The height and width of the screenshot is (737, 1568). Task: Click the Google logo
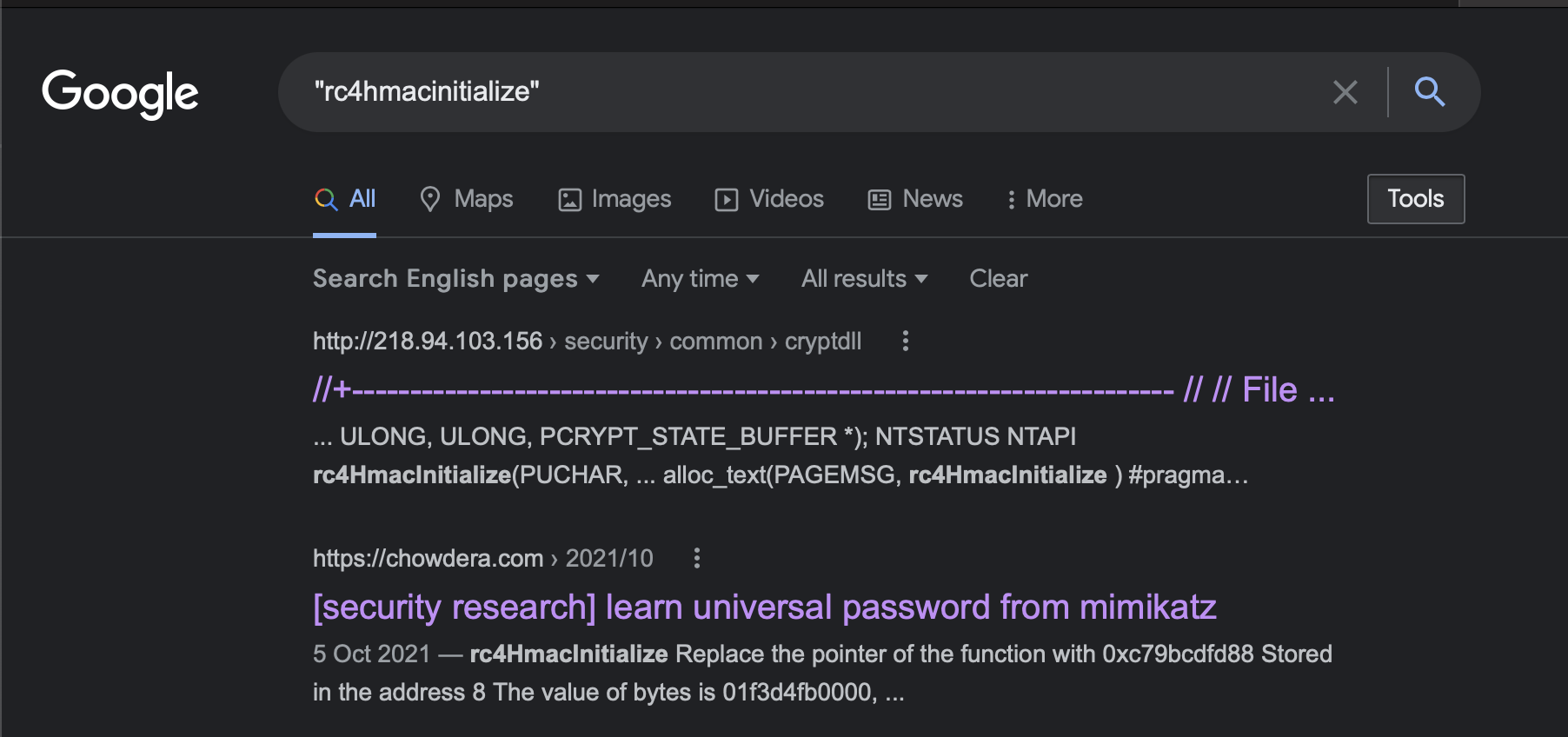[x=120, y=93]
